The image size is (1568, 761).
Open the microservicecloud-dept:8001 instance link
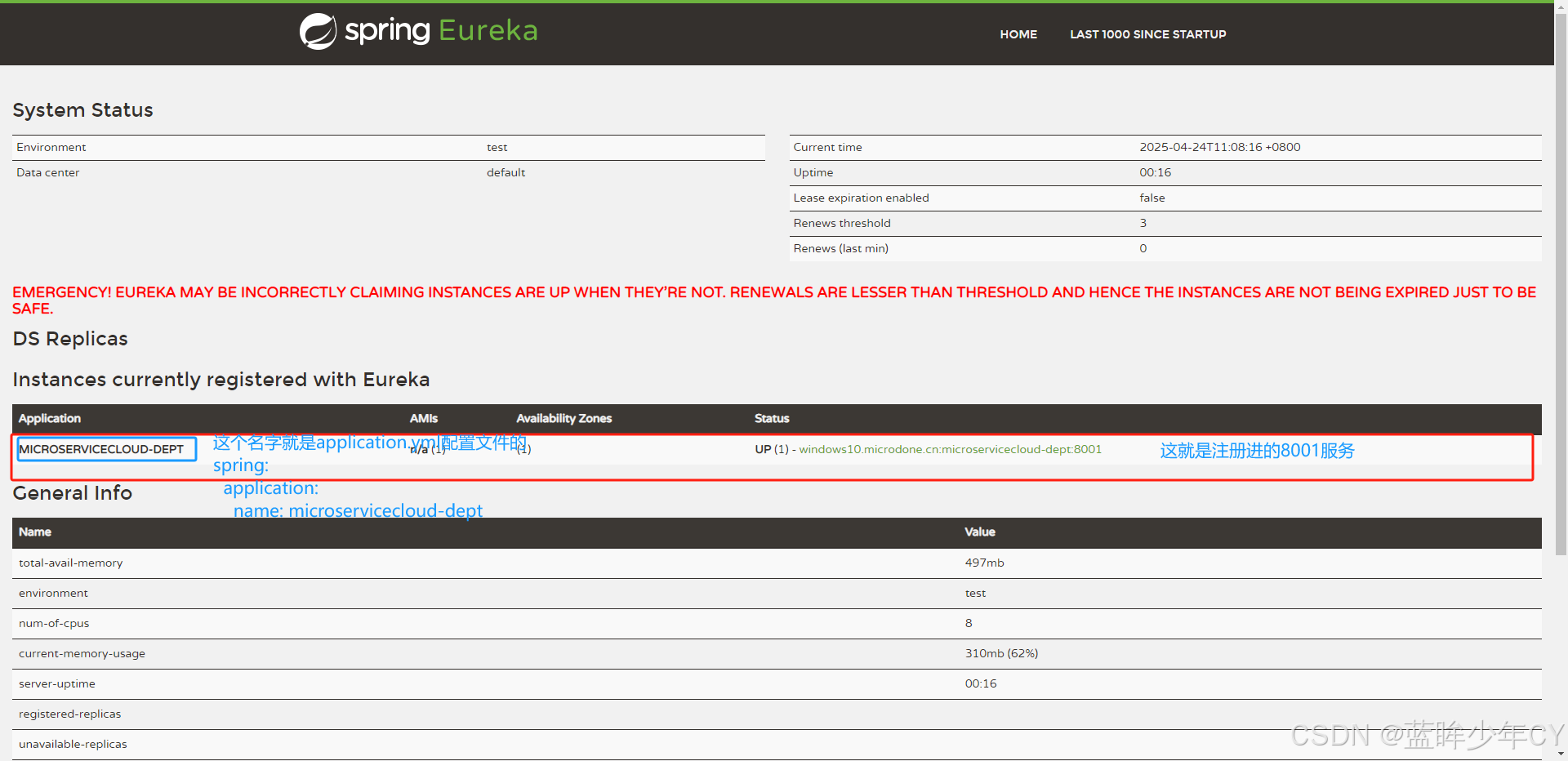tap(950, 449)
